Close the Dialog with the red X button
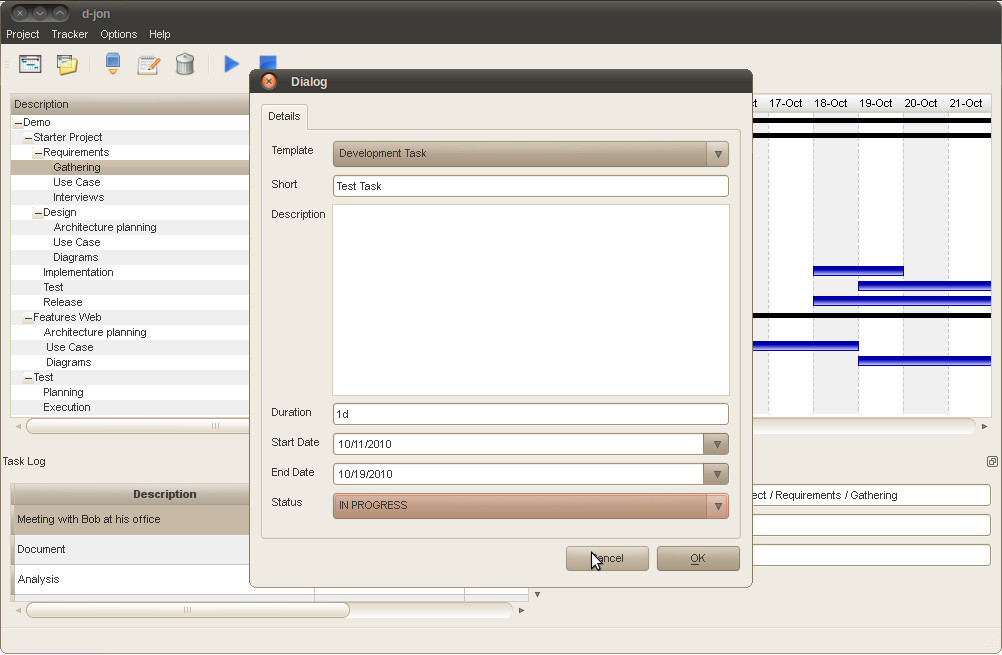1002x655 pixels. point(269,81)
